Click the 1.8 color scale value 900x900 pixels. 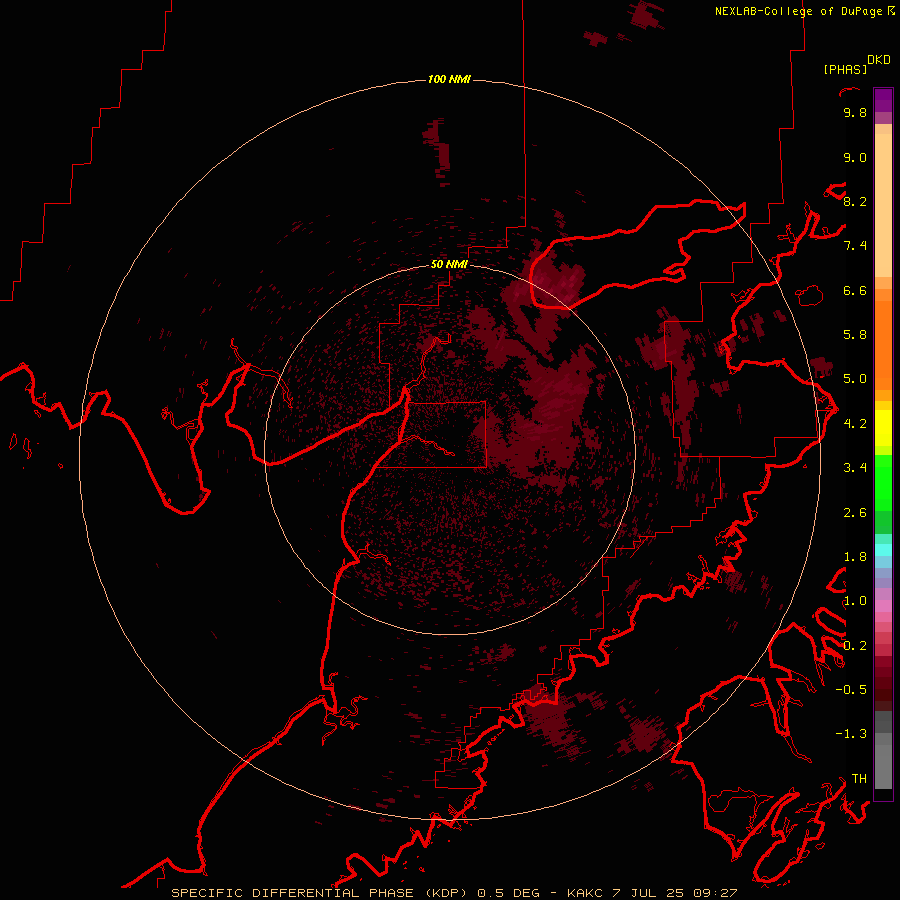(855, 557)
